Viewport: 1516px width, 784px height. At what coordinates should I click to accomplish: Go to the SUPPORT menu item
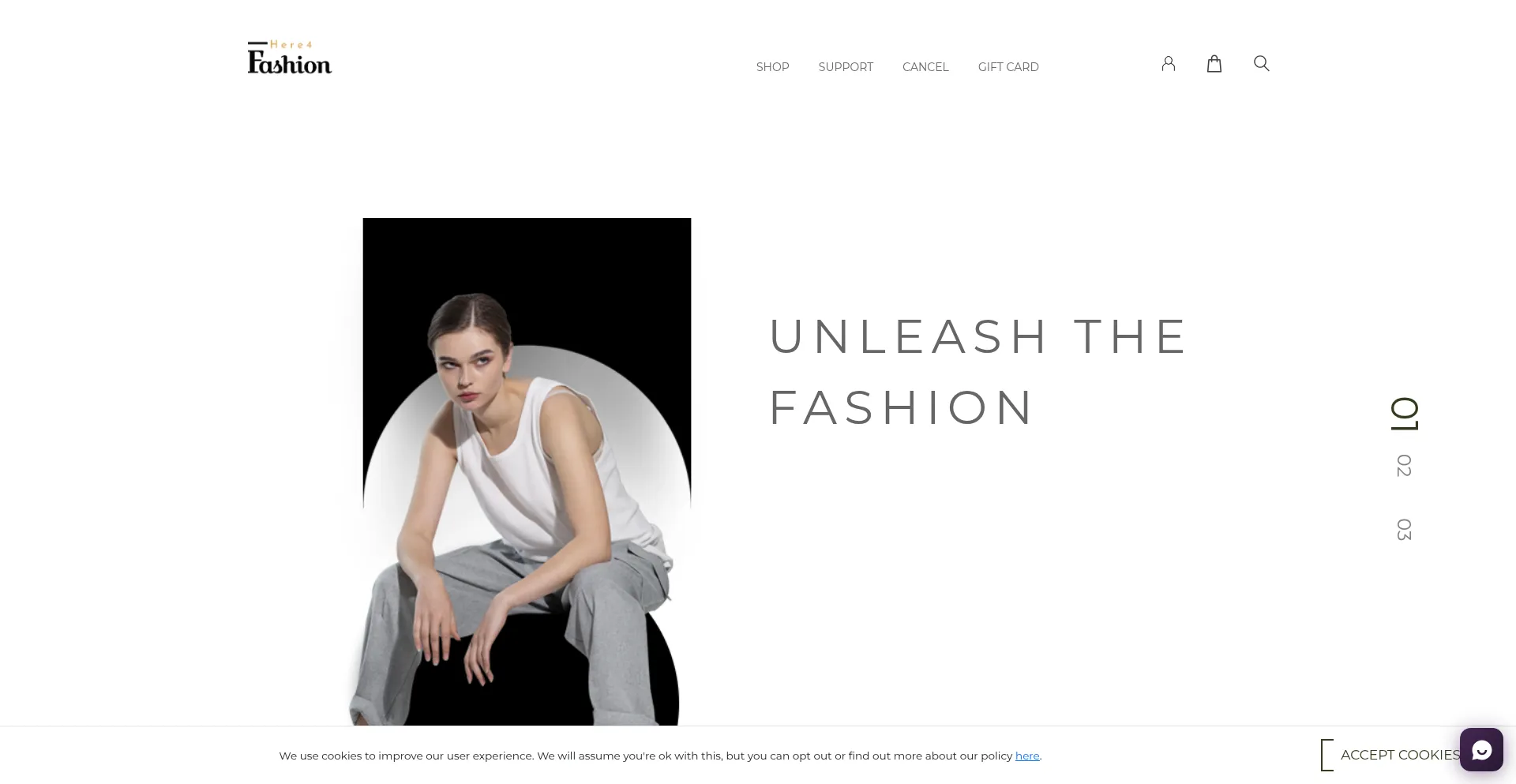(x=846, y=67)
